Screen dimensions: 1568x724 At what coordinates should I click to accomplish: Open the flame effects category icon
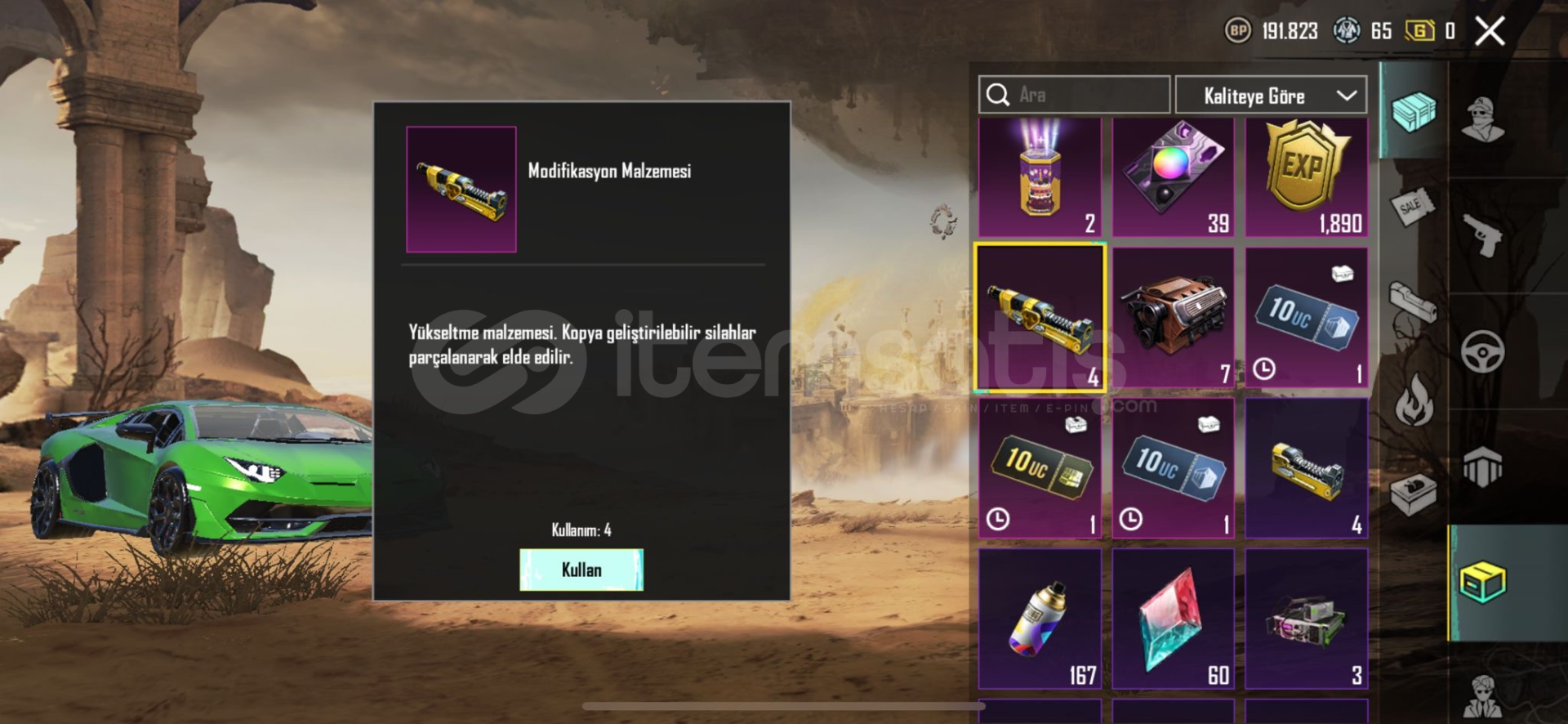click(x=1414, y=400)
